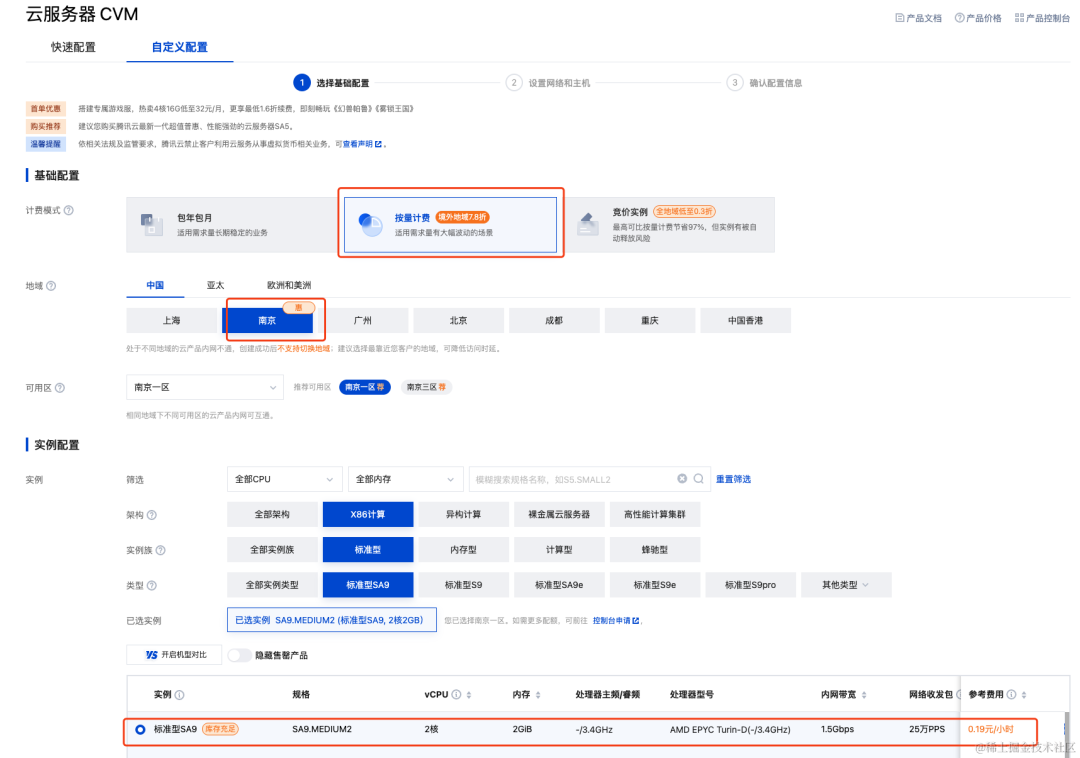Select the 标准型S9pro type button
Image resolution: width=1080 pixels, height=758 pixels.
click(751, 585)
